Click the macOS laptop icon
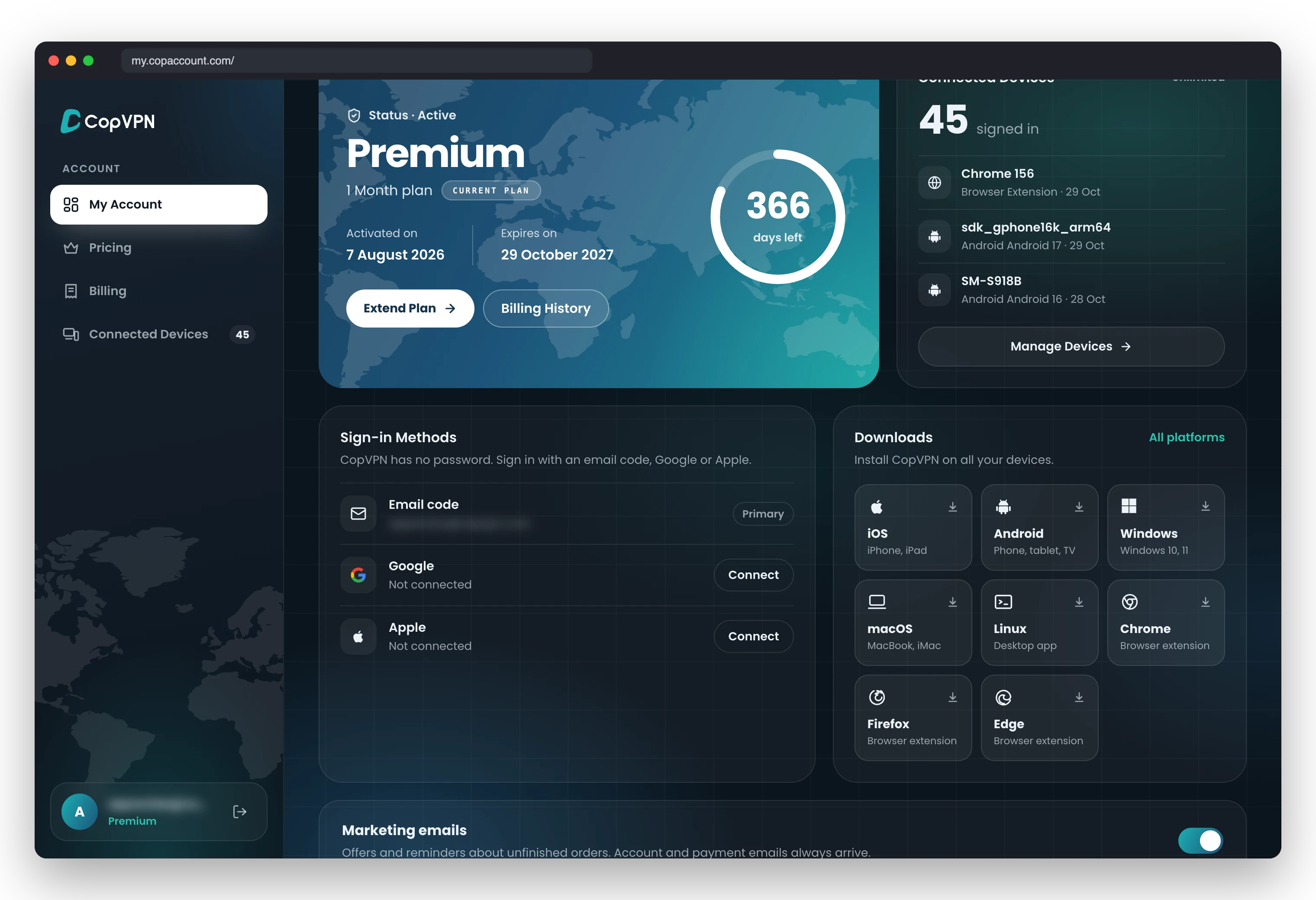The height and width of the screenshot is (900, 1316). click(877, 602)
